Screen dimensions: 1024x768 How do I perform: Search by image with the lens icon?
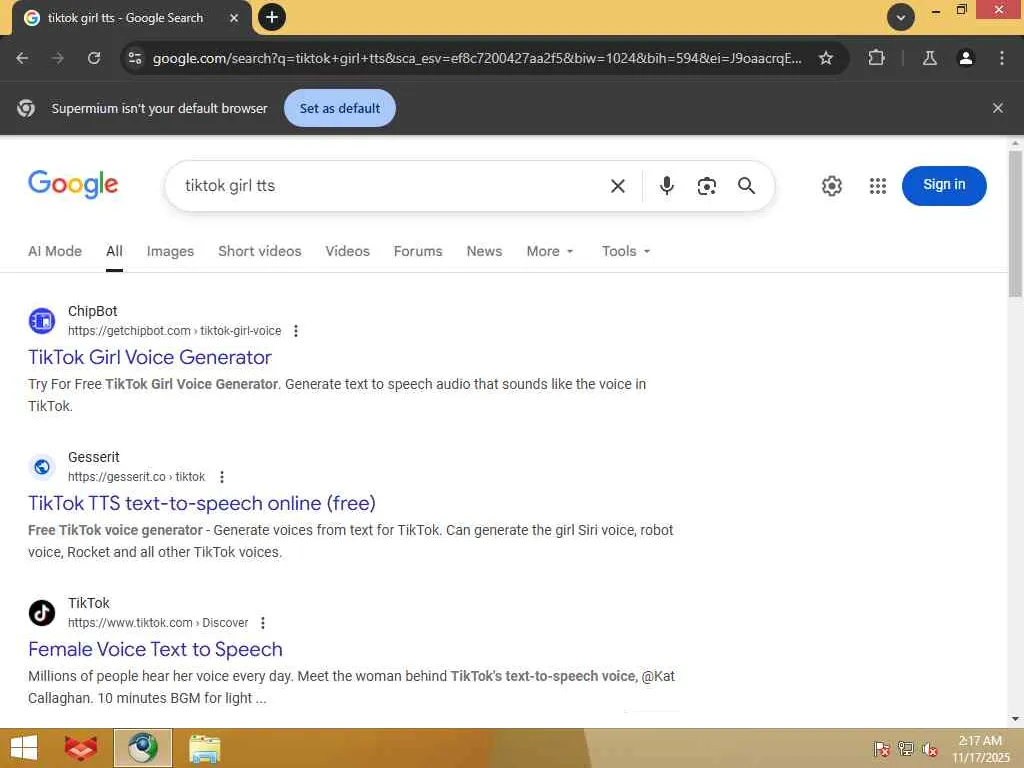[x=707, y=186]
